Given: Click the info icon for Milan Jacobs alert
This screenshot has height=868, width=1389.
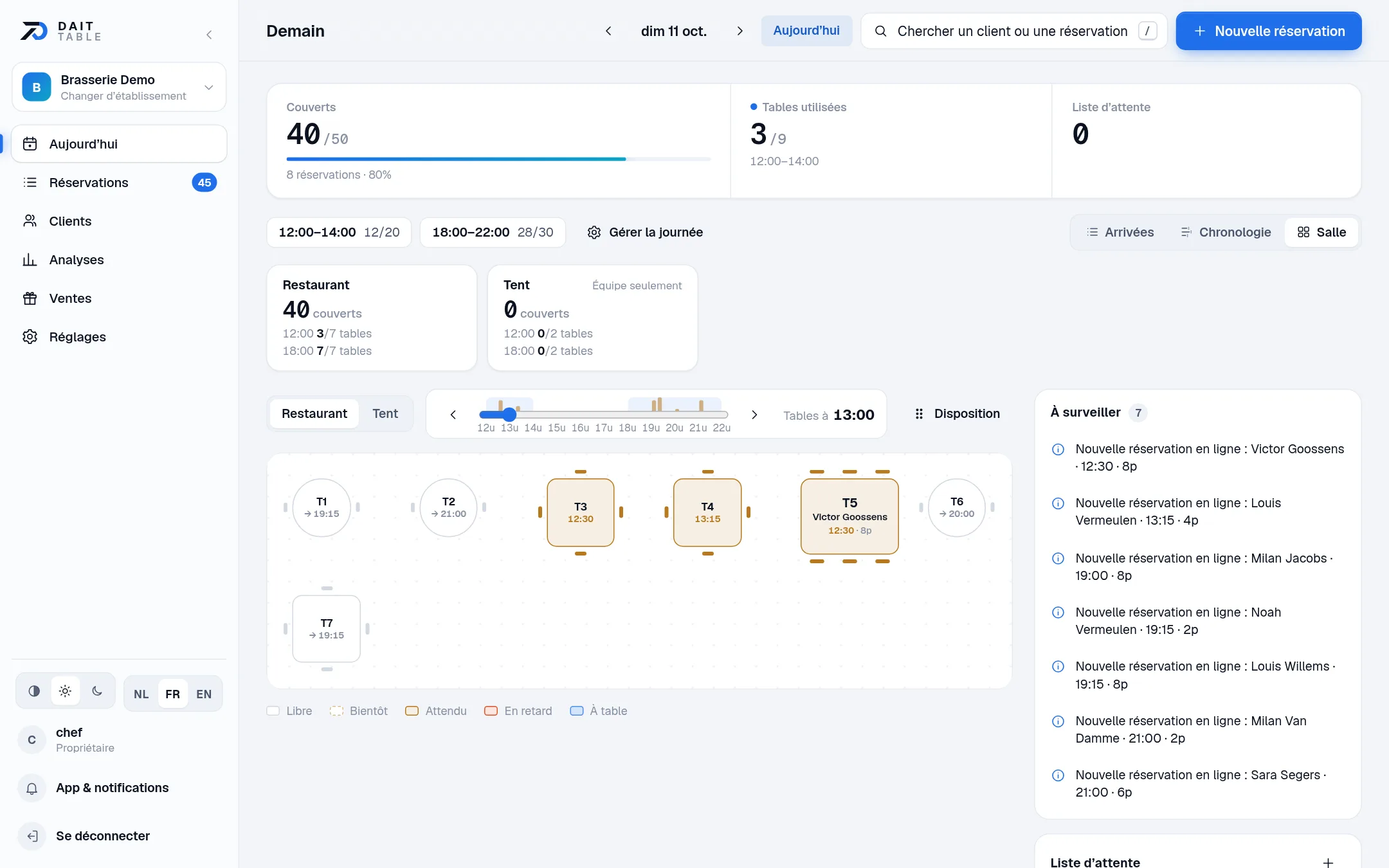Looking at the screenshot, I should [x=1058, y=559].
